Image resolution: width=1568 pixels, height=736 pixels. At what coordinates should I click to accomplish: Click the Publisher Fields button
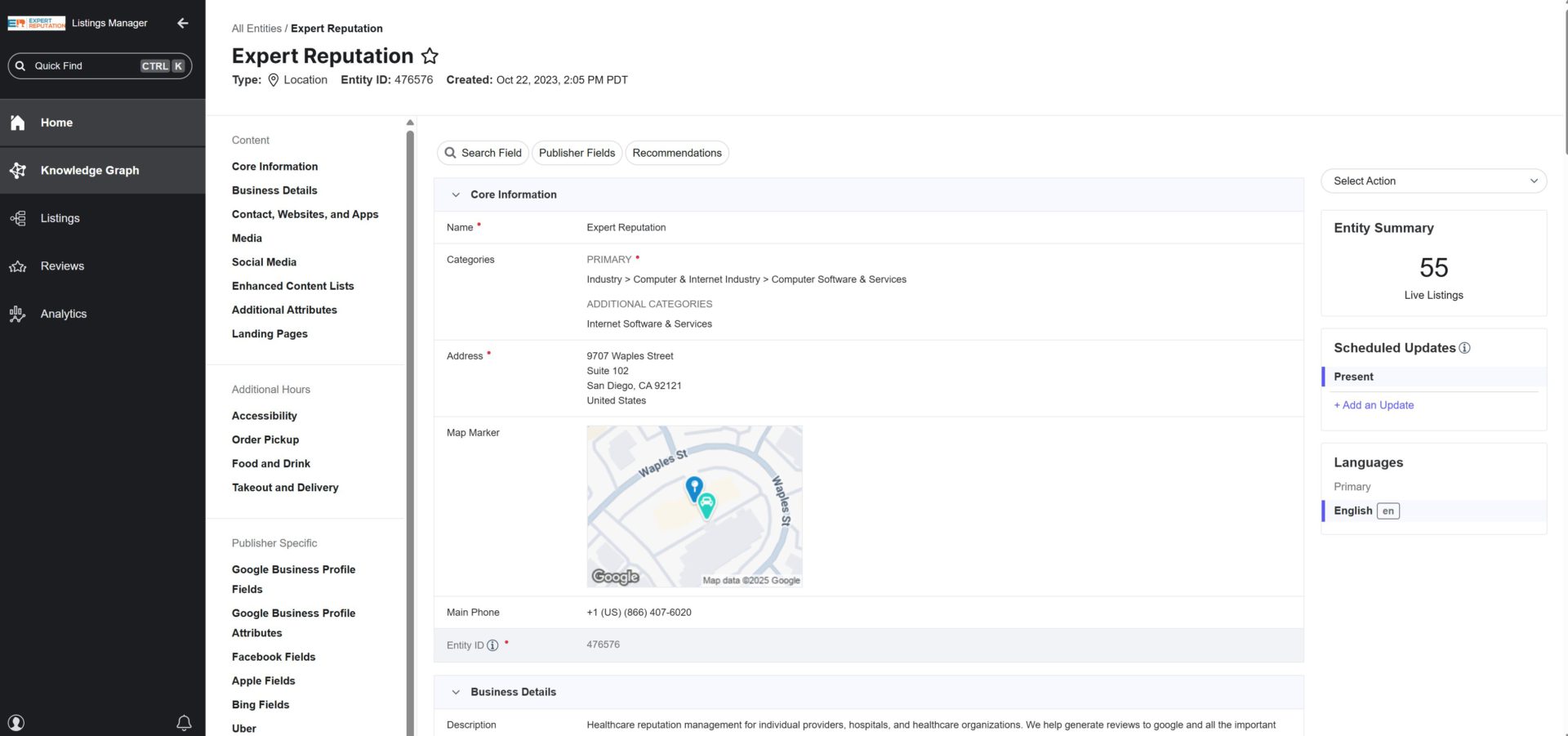tap(577, 153)
